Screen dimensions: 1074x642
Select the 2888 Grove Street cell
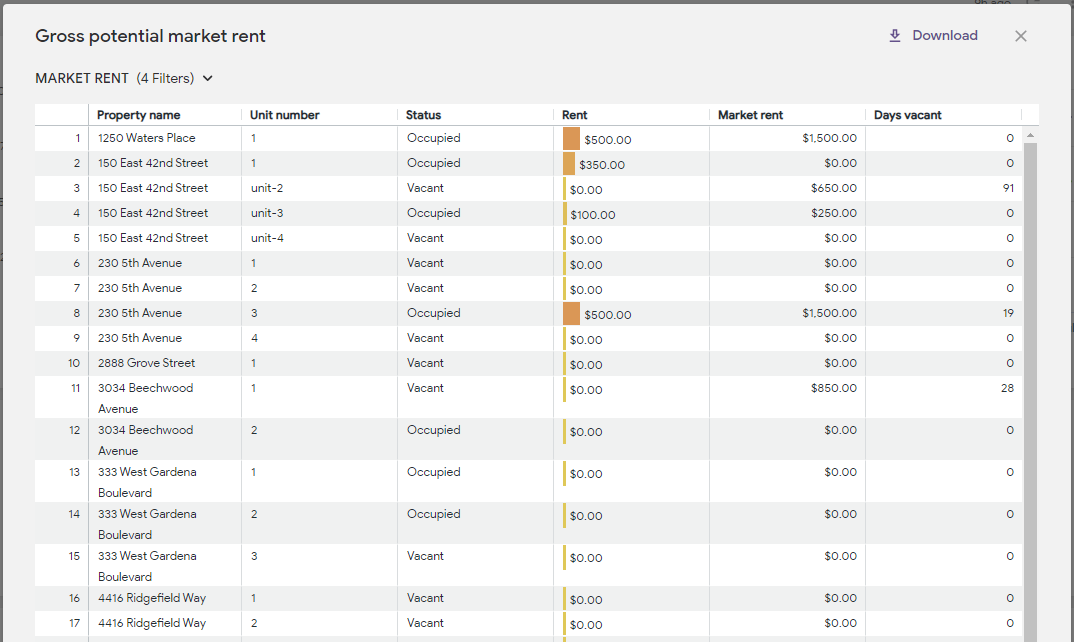pyautogui.click(x=164, y=363)
